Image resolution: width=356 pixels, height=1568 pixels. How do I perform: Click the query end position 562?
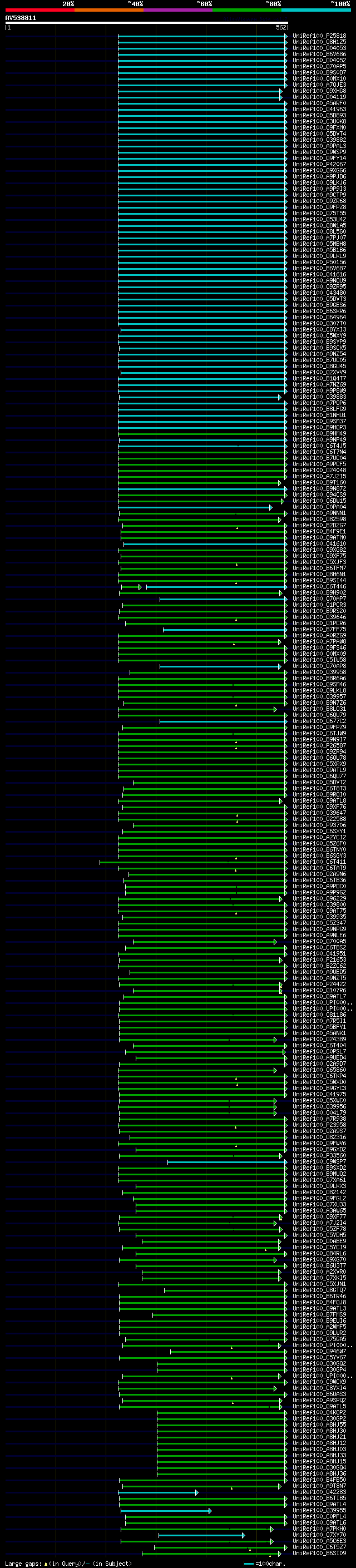pos(281,27)
